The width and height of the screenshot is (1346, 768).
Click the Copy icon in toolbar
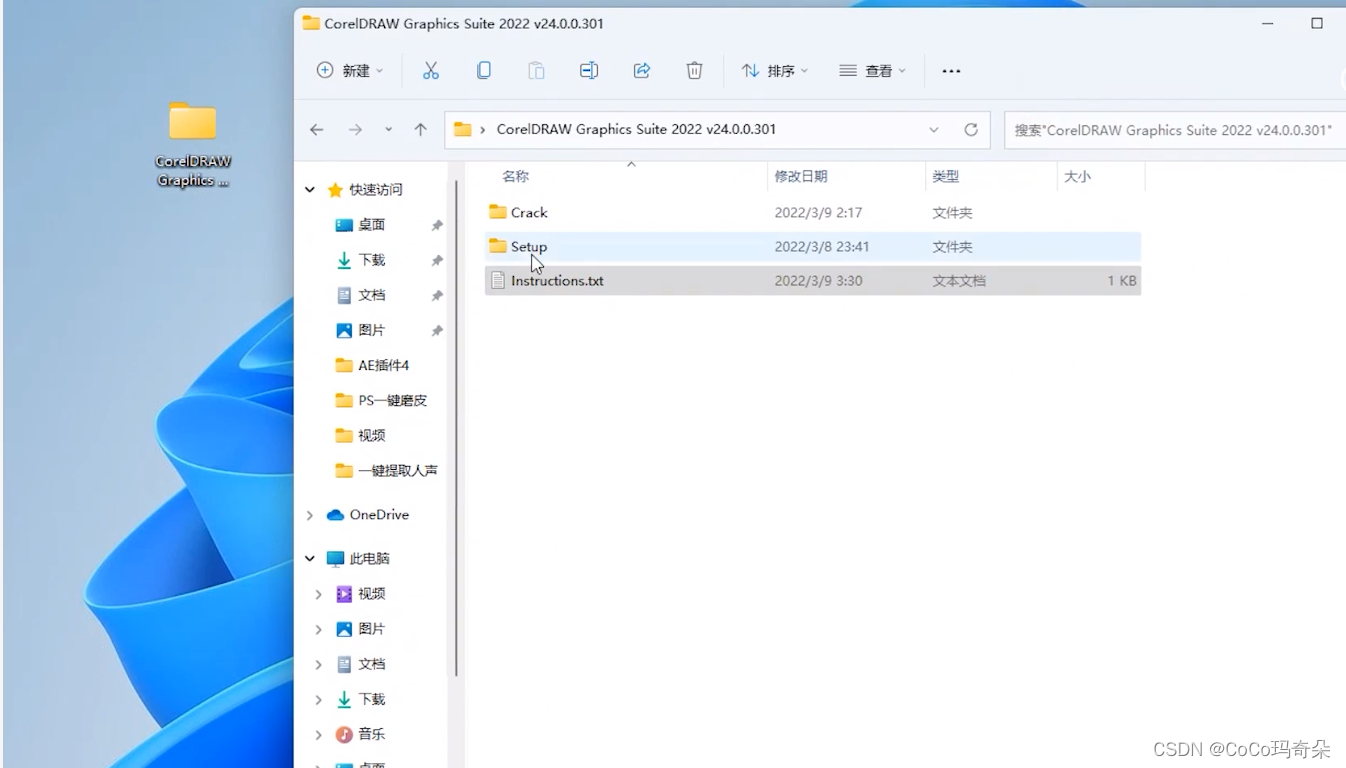pyautogui.click(x=484, y=70)
